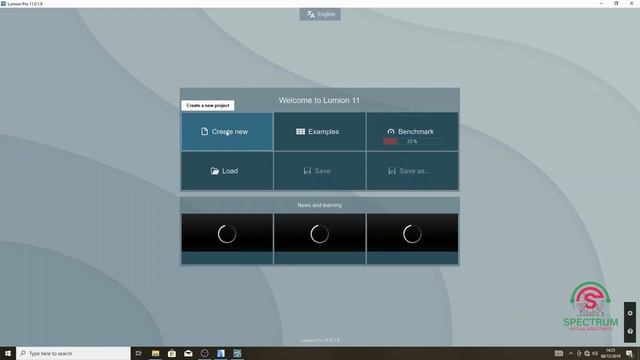Open the Windows Start menu
Viewport: 640px width, 360px height.
8,353
